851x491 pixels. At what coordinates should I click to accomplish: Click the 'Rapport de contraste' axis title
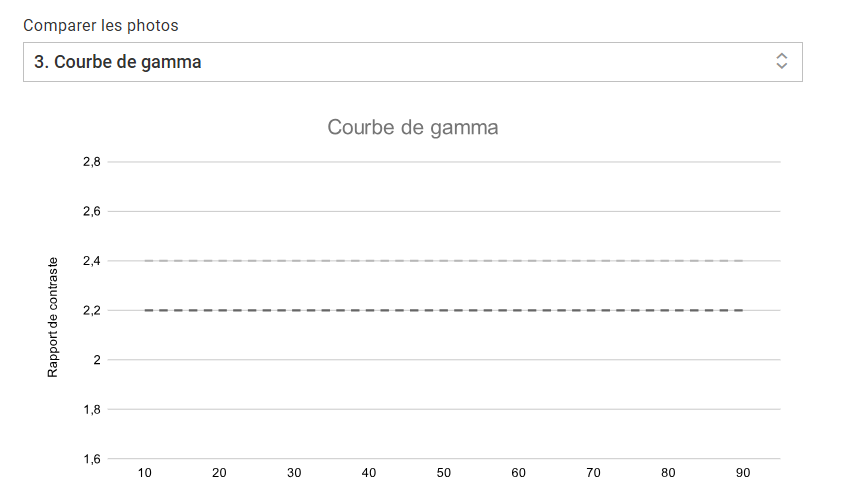[53, 317]
